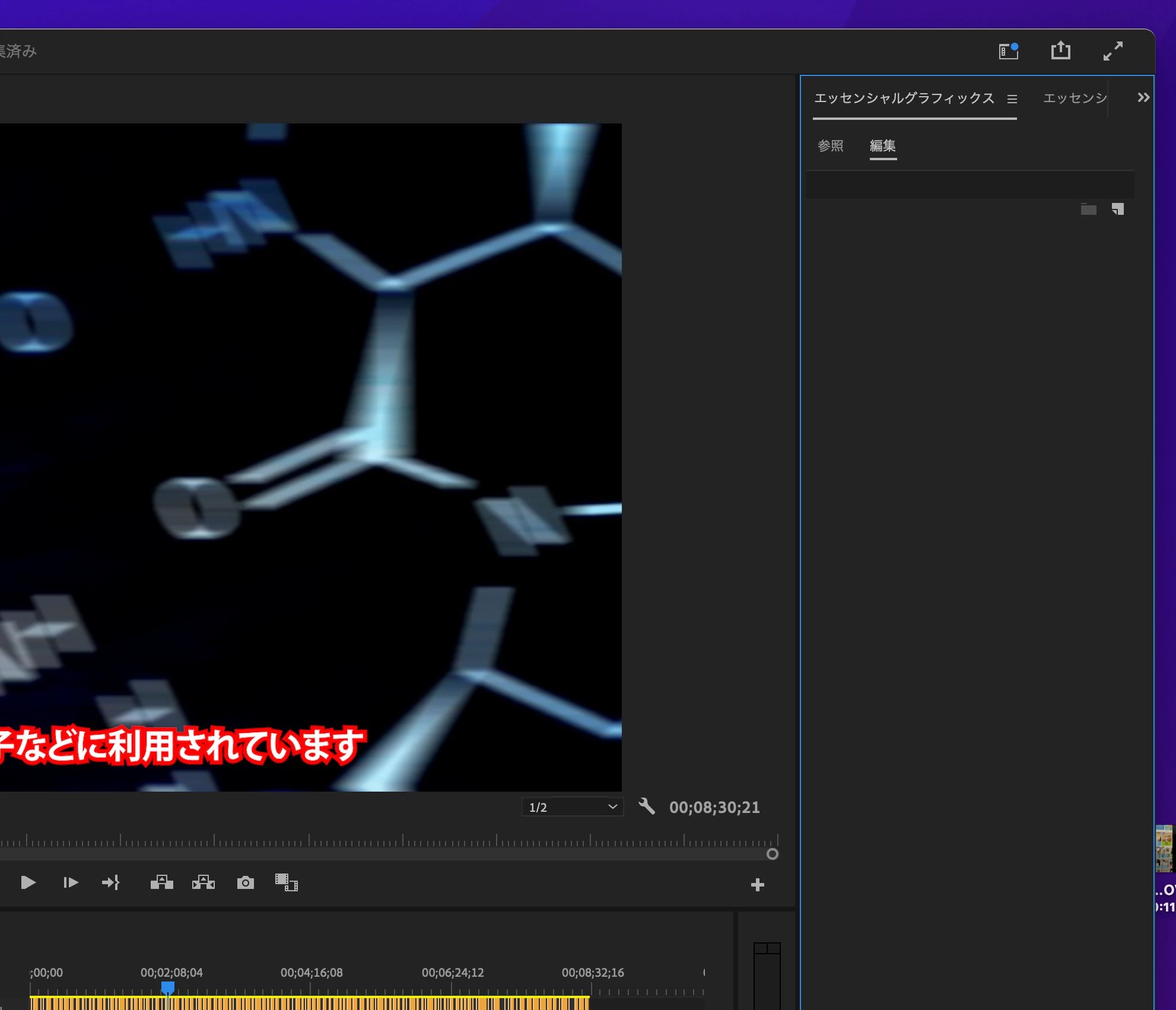The image size is (1176, 1010).
Task: Open the Essential Graphics panel menu
Action: tap(1012, 99)
